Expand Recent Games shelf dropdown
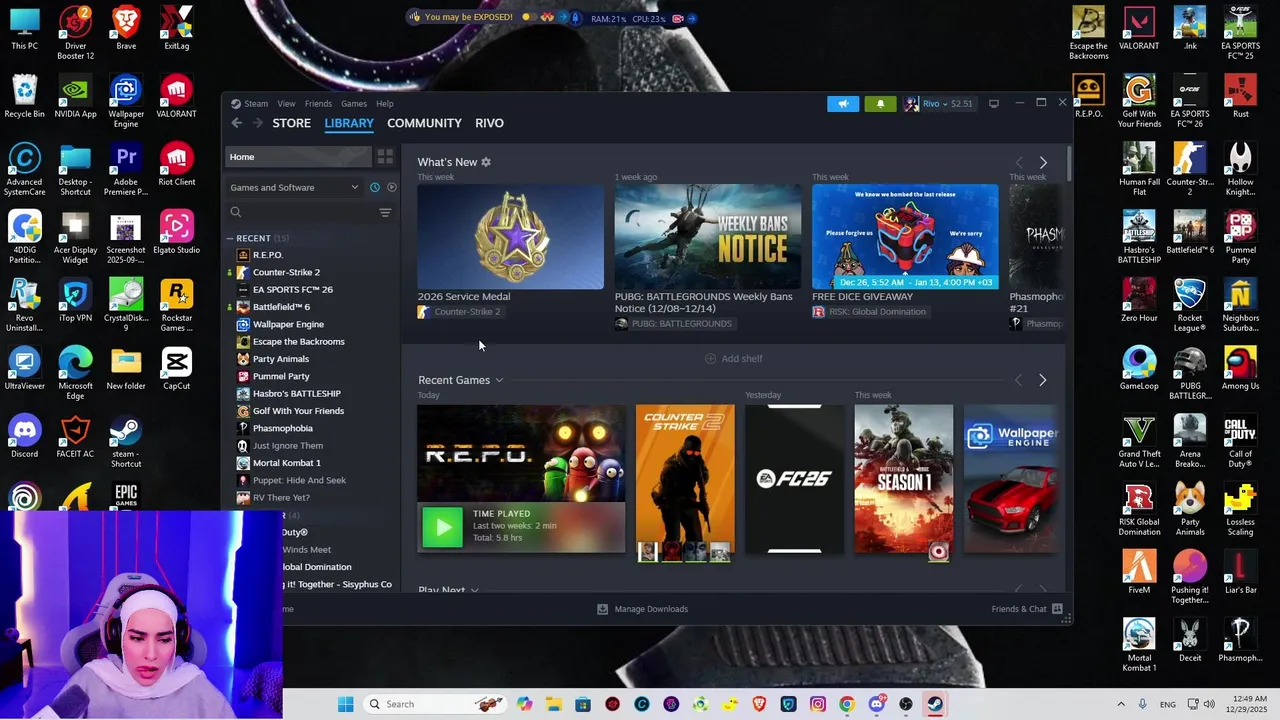Image resolution: width=1280 pixels, height=720 pixels. pyautogui.click(x=499, y=381)
